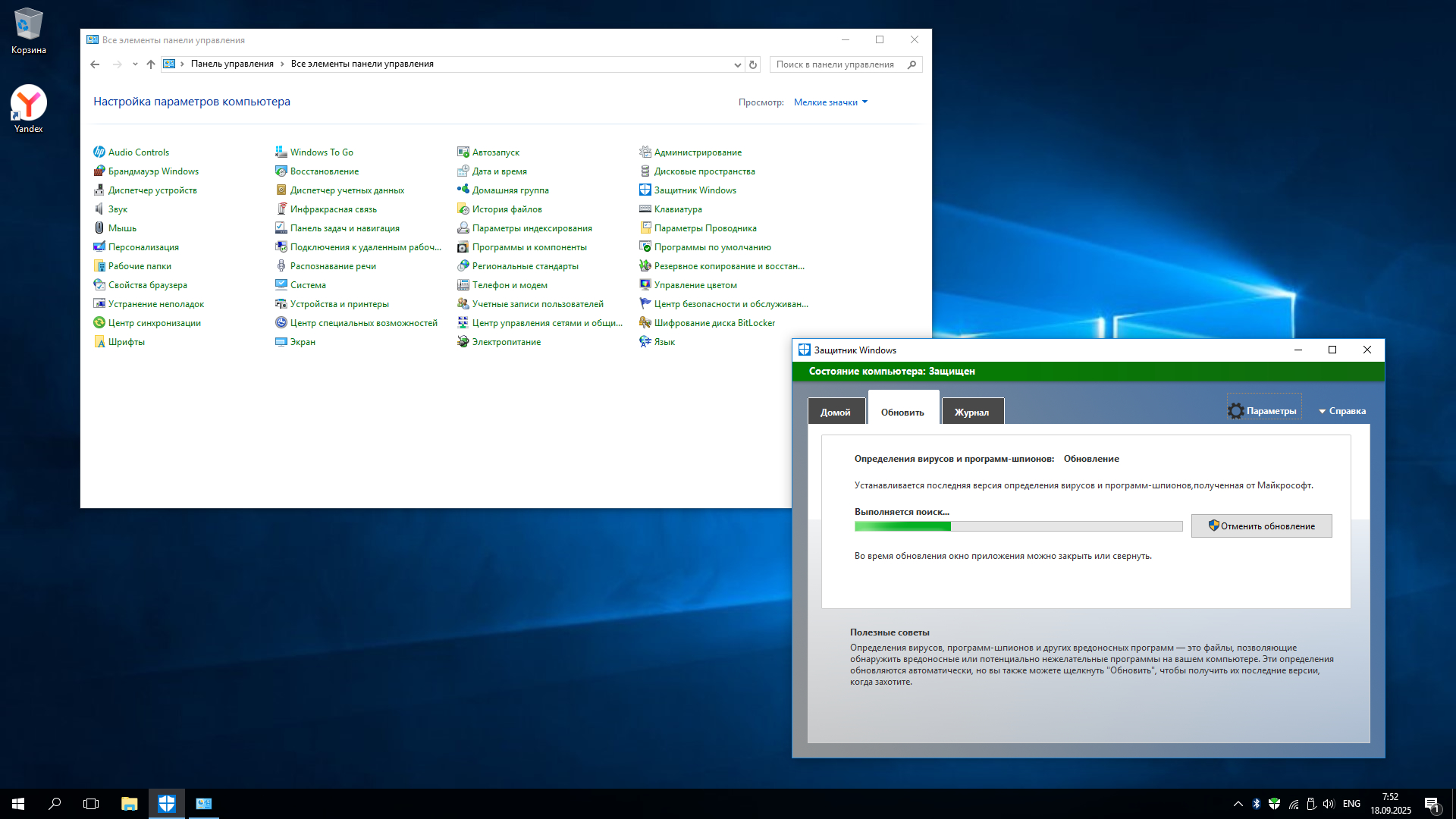The height and width of the screenshot is (819, 1456).
Task: Click Панель управления breadcrumb link
Action: pos(232,64)
